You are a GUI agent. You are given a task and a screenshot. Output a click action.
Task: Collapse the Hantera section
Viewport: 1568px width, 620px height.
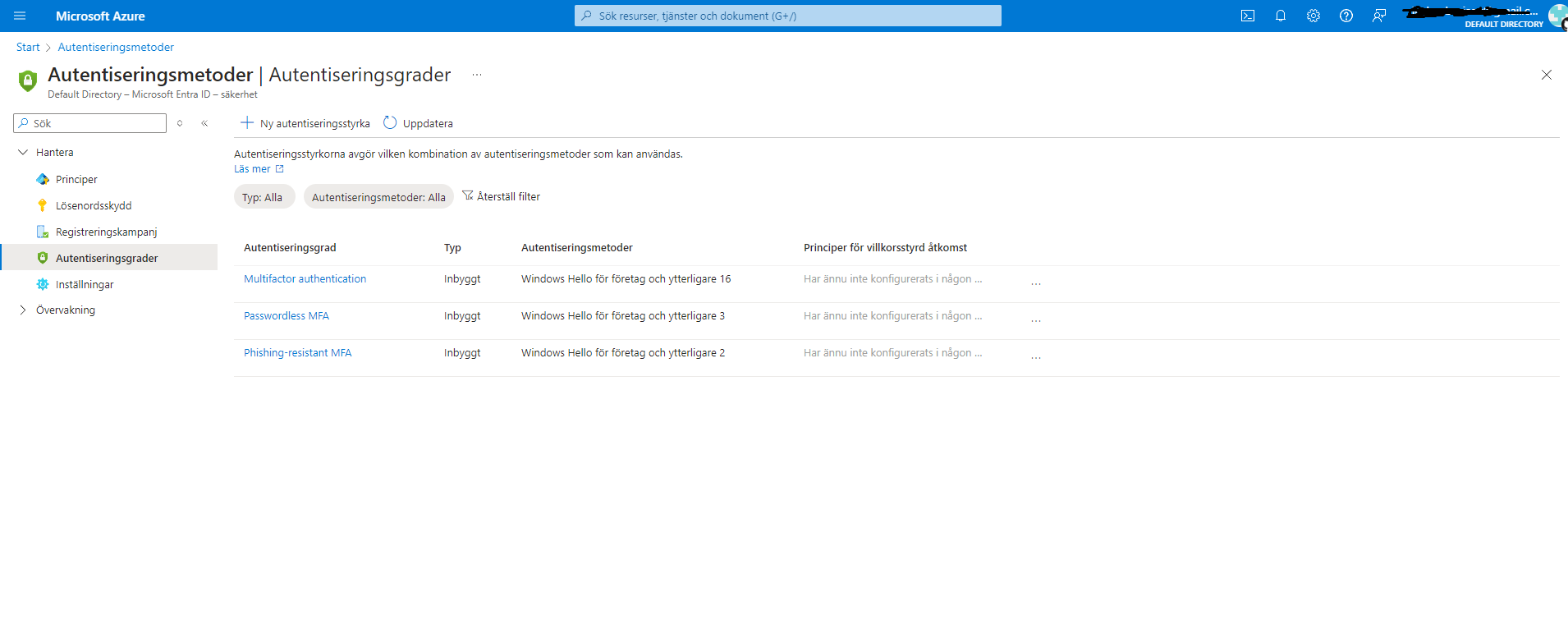coord(23,152)
